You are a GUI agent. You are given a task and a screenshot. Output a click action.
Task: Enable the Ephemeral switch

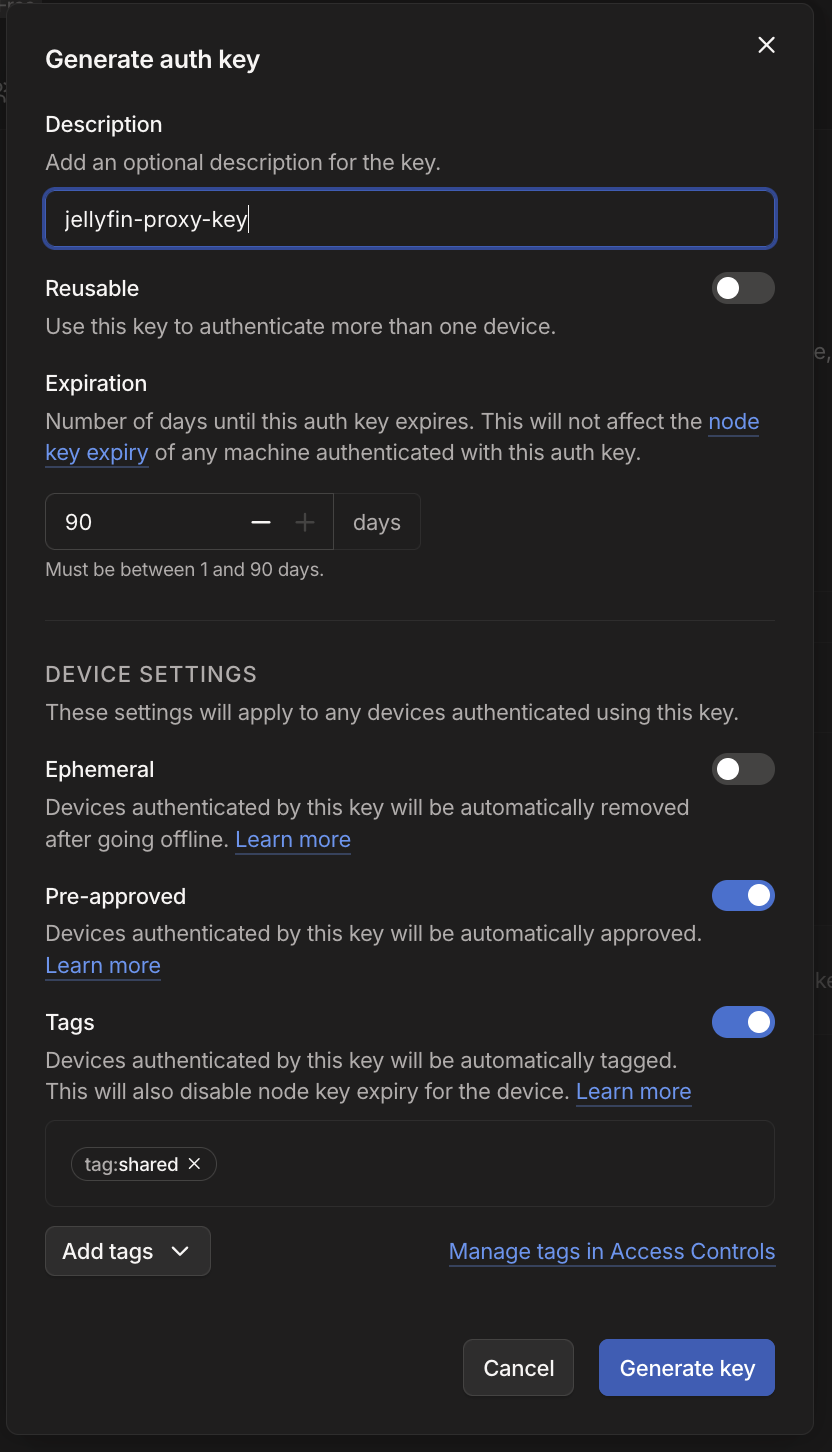click(743, 769)
